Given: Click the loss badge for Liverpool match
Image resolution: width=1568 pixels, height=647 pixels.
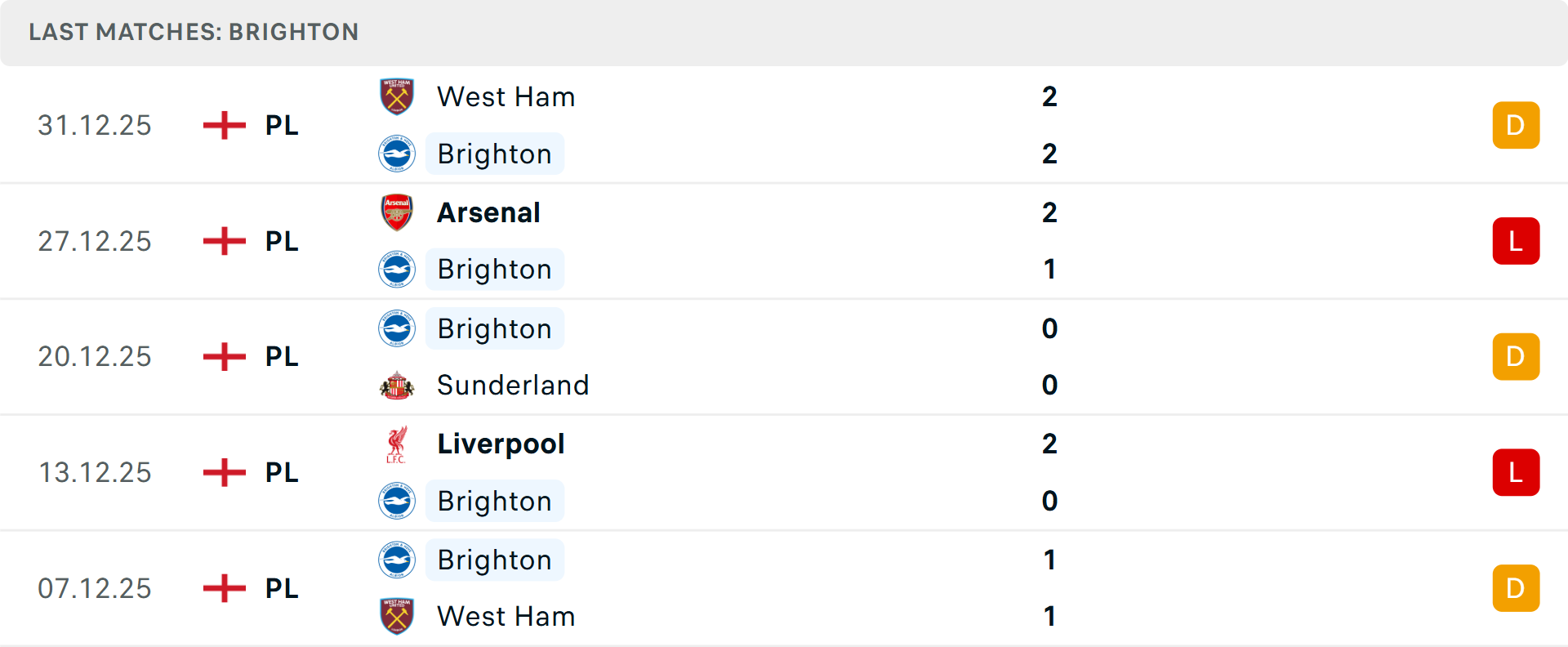Looking at the screenshot, I should (1516, 472).
